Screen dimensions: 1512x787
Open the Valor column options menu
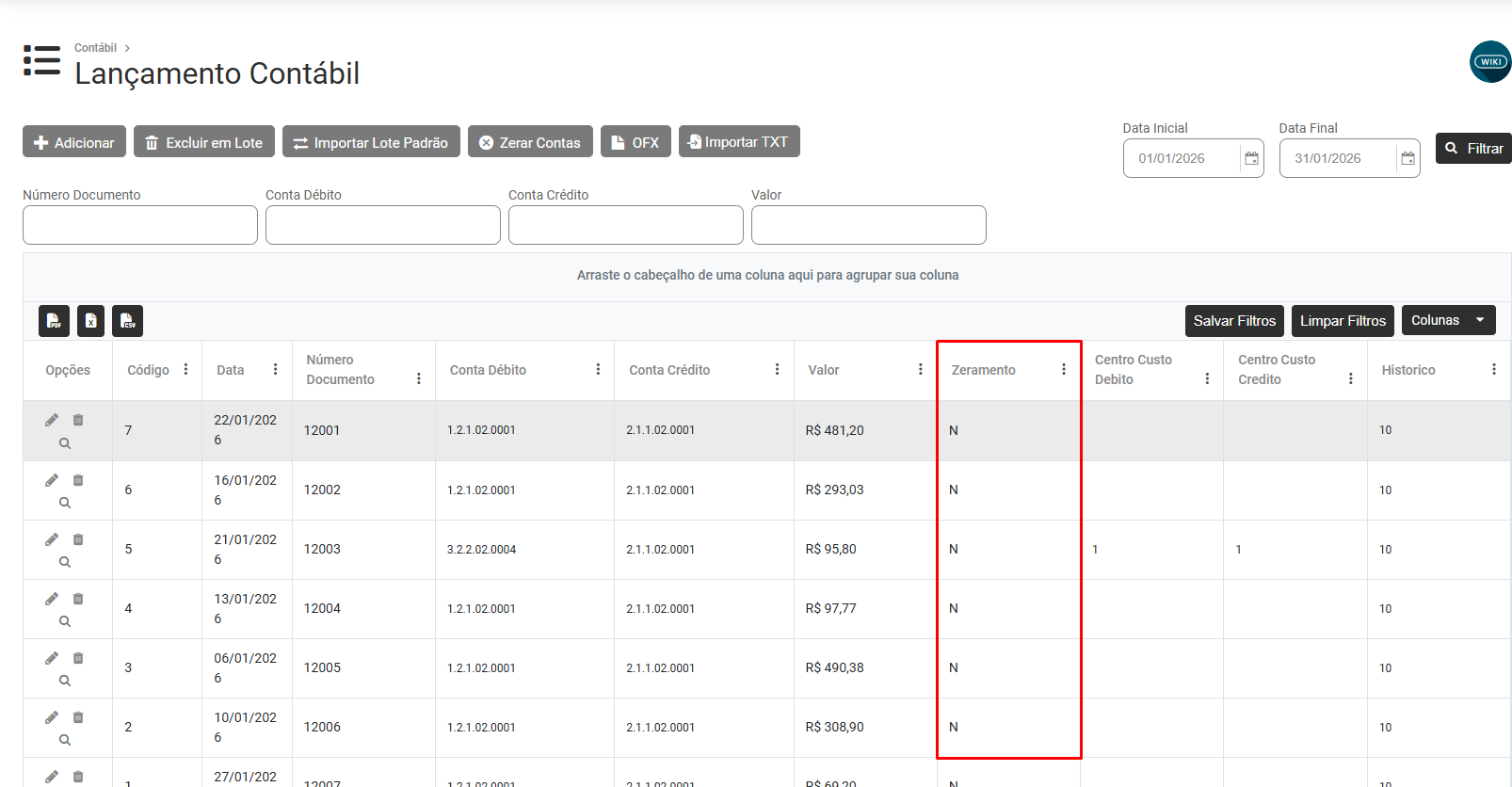pyautogui.click(x=920, y=369)
